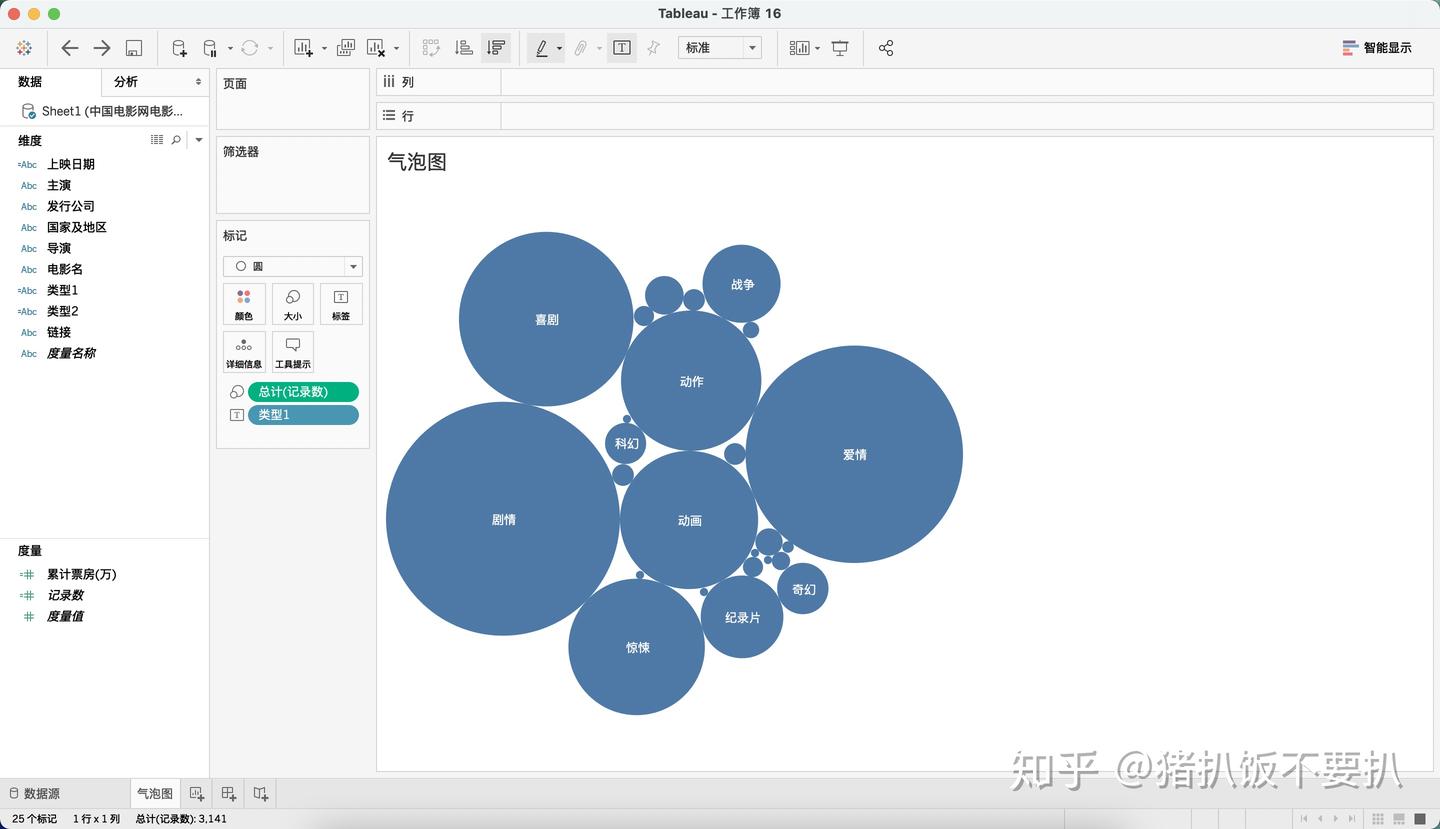Toggle show mark labels T icon
The width and height of the screenshot is (1440, 829).
click(x=622, y=48)
